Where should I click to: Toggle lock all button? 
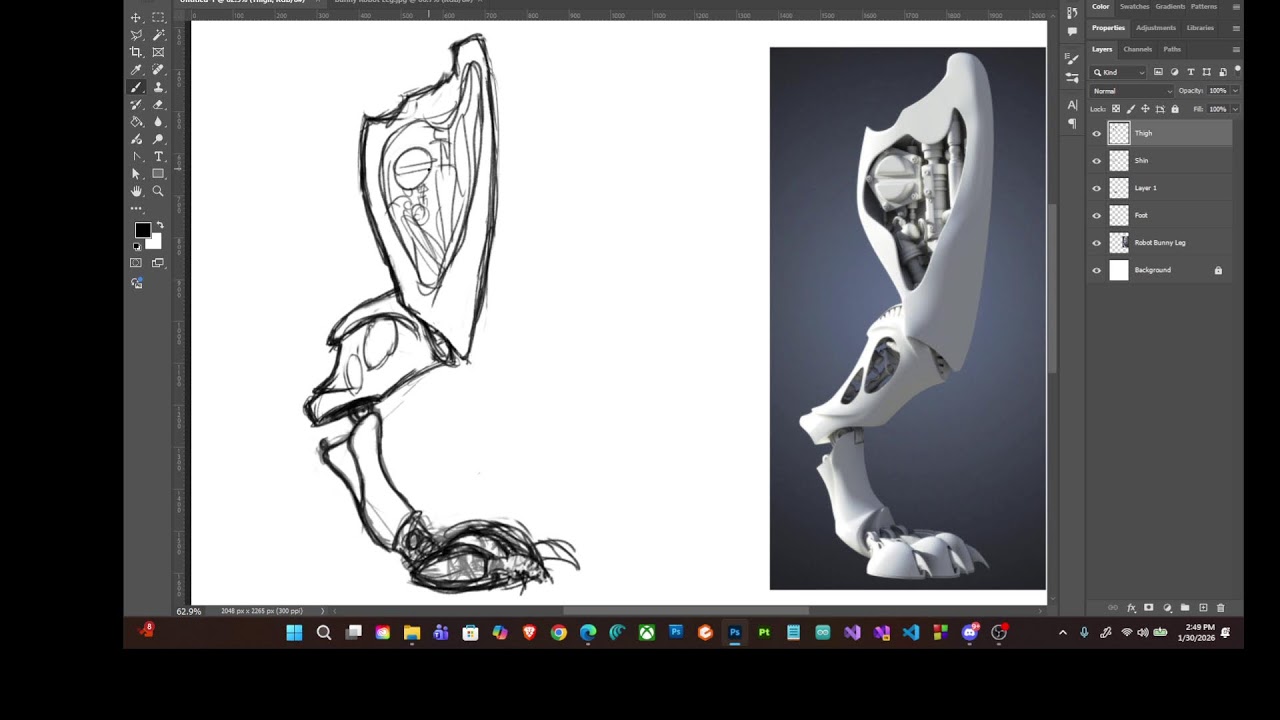[x=1175, y=109]
